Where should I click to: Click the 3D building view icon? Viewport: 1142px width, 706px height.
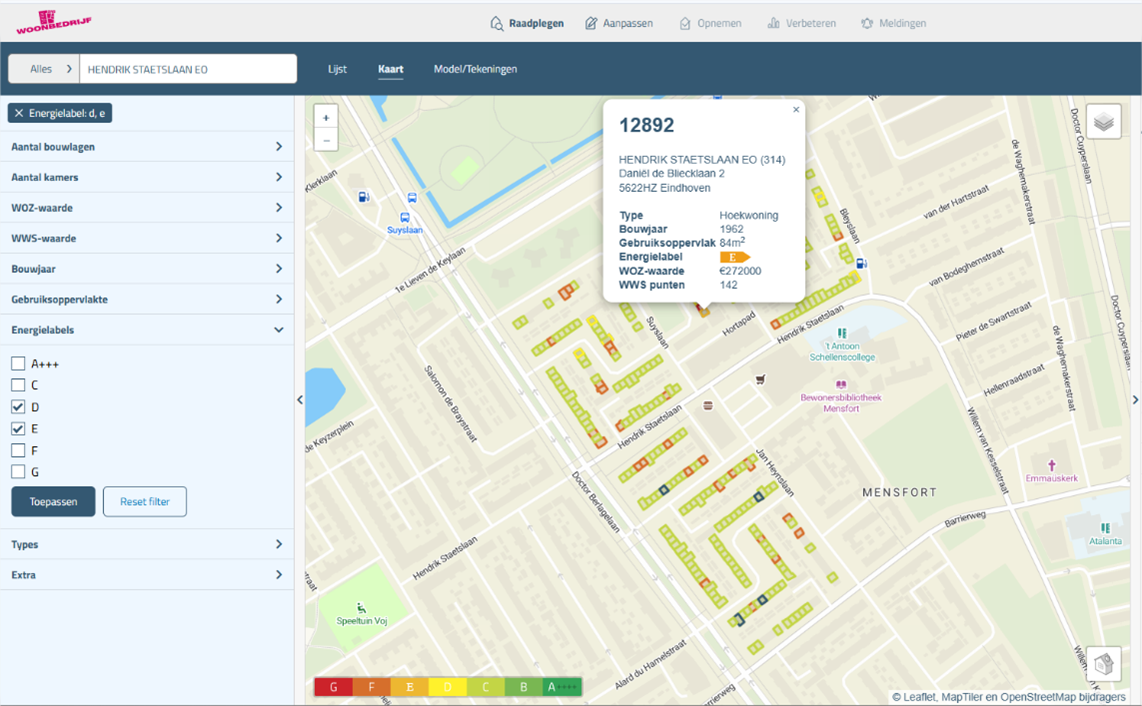click(x=1103, y=664)
